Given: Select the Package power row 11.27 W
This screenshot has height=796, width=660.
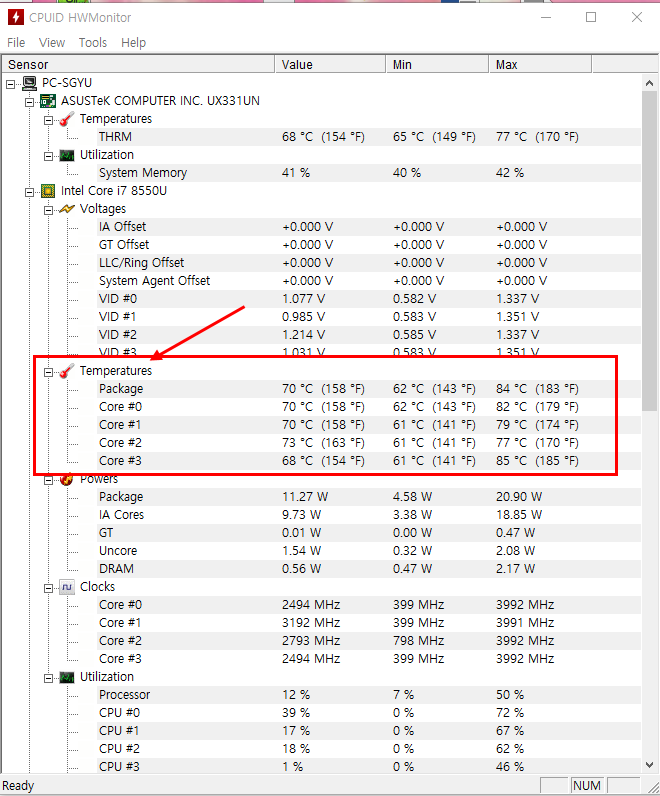Looking at the screenshot, I should [369, 497].
